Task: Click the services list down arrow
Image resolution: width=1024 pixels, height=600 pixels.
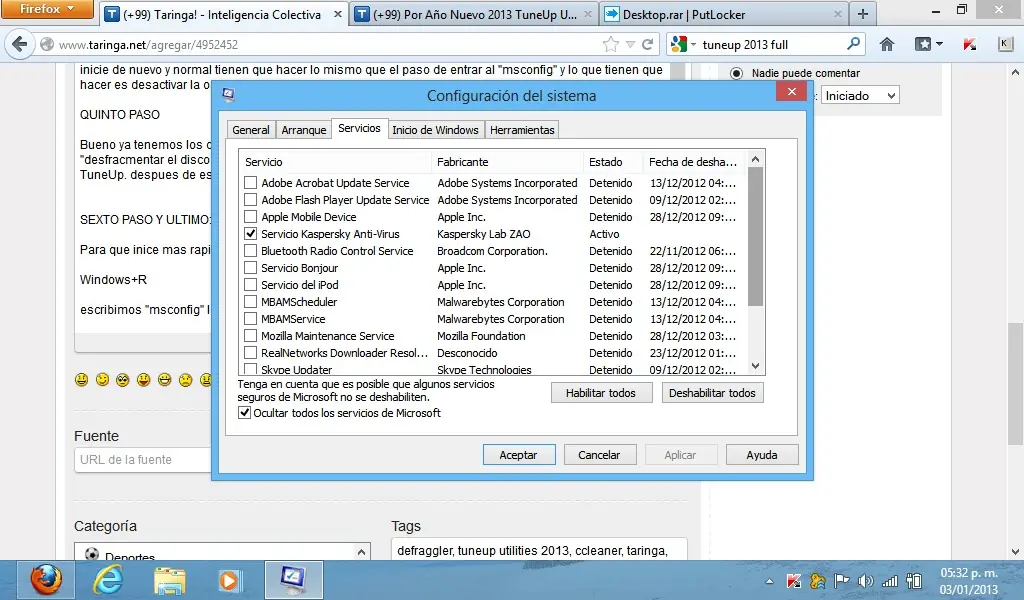Action: point(756,366)
